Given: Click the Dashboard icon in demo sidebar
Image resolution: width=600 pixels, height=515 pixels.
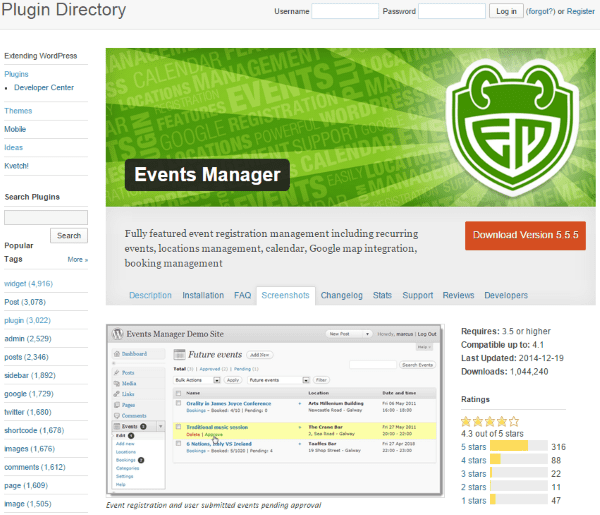Looking at the screenshot, I should [x=117, y=354].
